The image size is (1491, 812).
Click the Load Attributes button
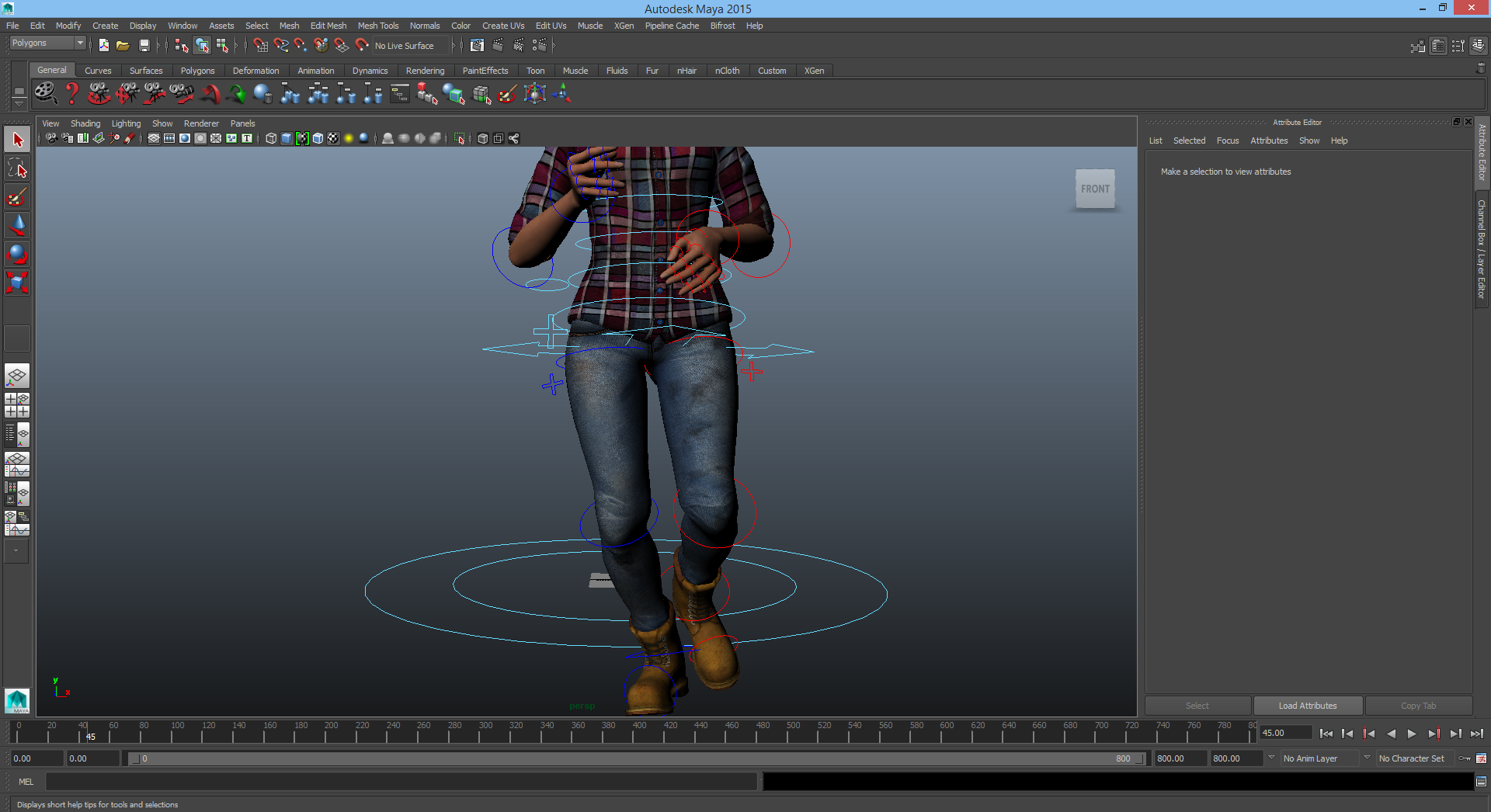(x=1308, y=706)
